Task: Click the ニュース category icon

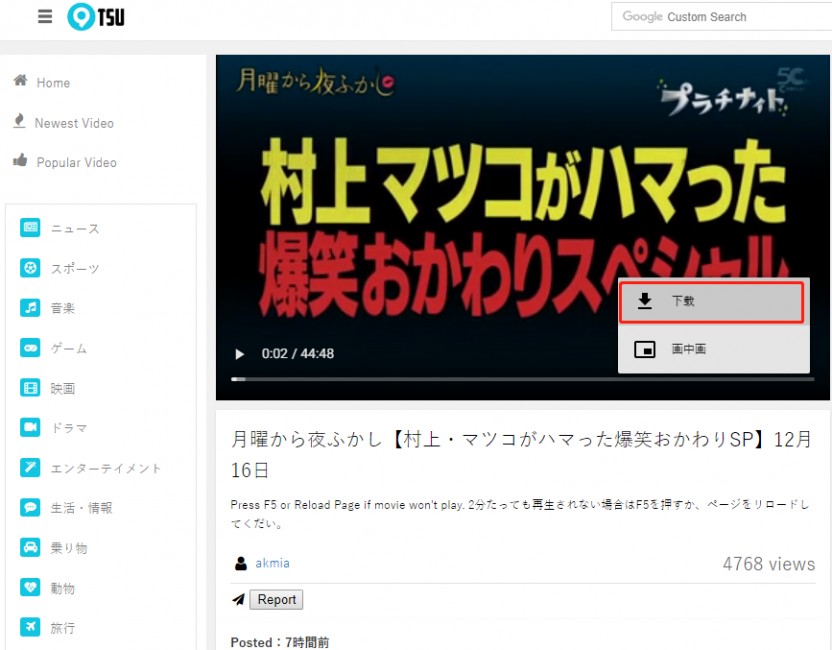Action: tap(30, 228)
